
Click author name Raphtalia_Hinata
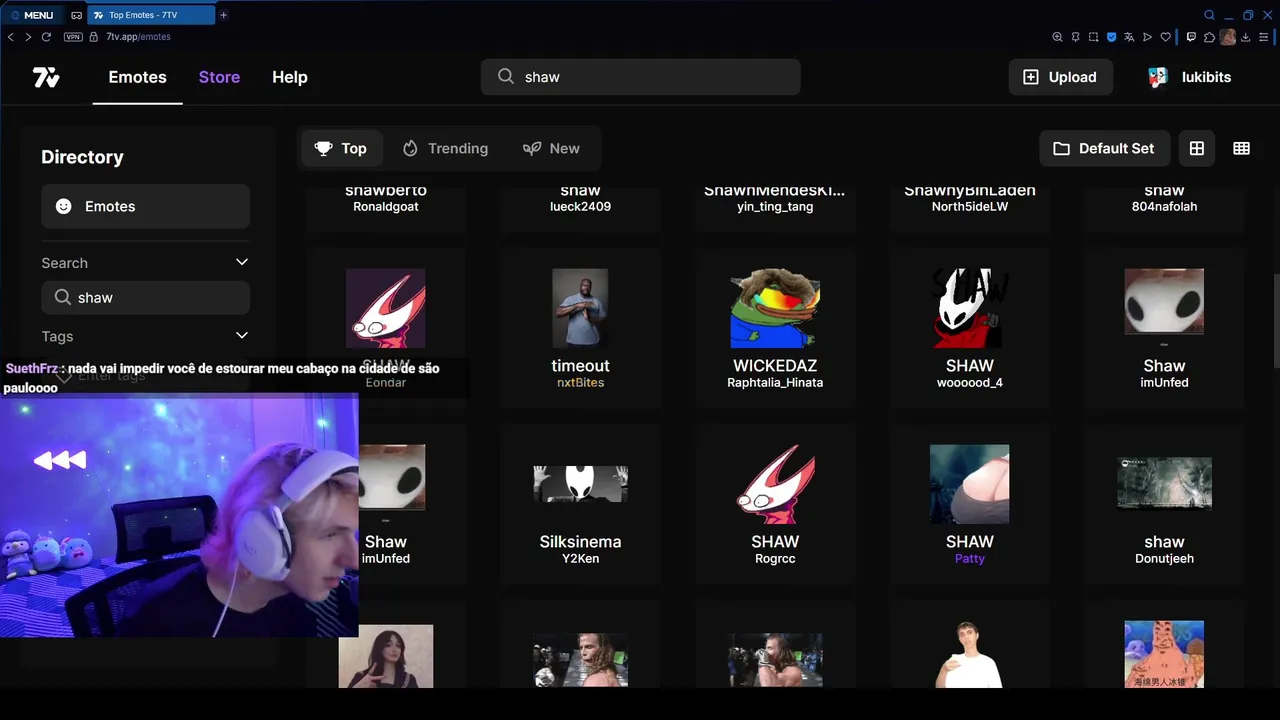[775, 382]
